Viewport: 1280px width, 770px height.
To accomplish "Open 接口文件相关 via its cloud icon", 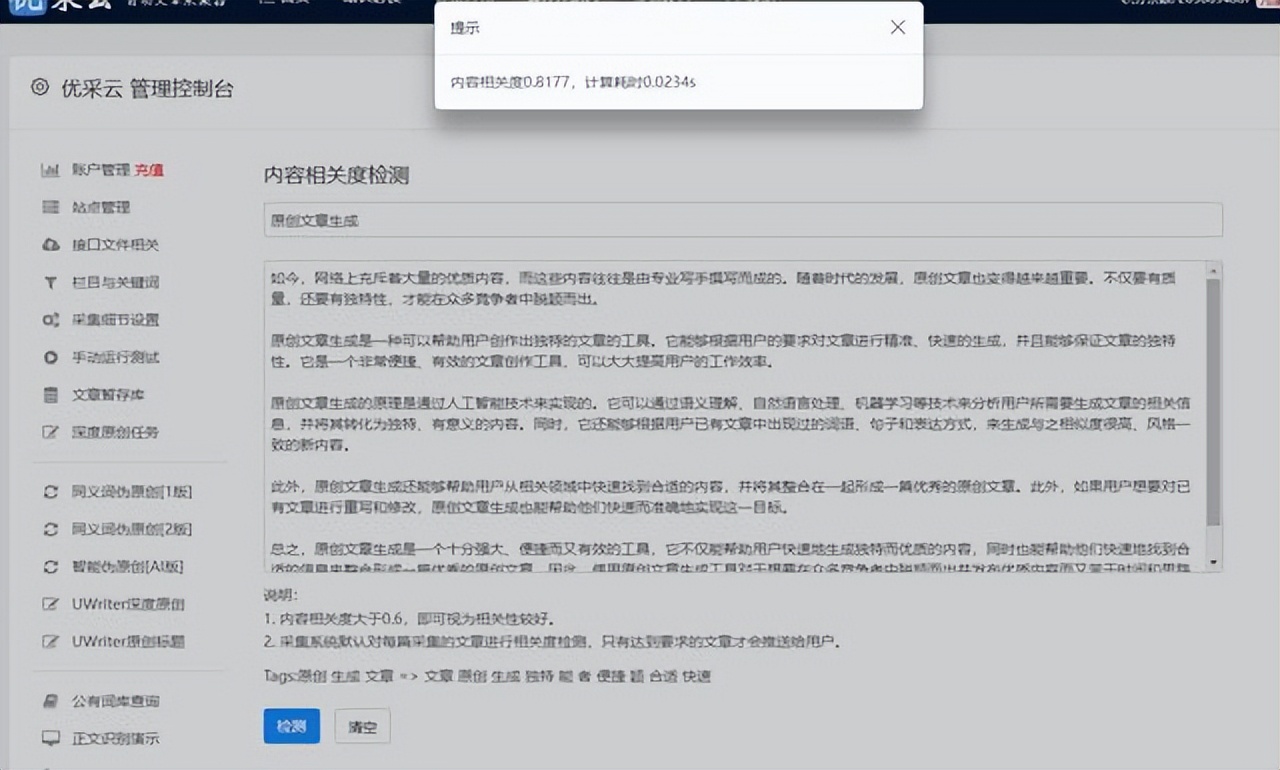I will [50, 244].
